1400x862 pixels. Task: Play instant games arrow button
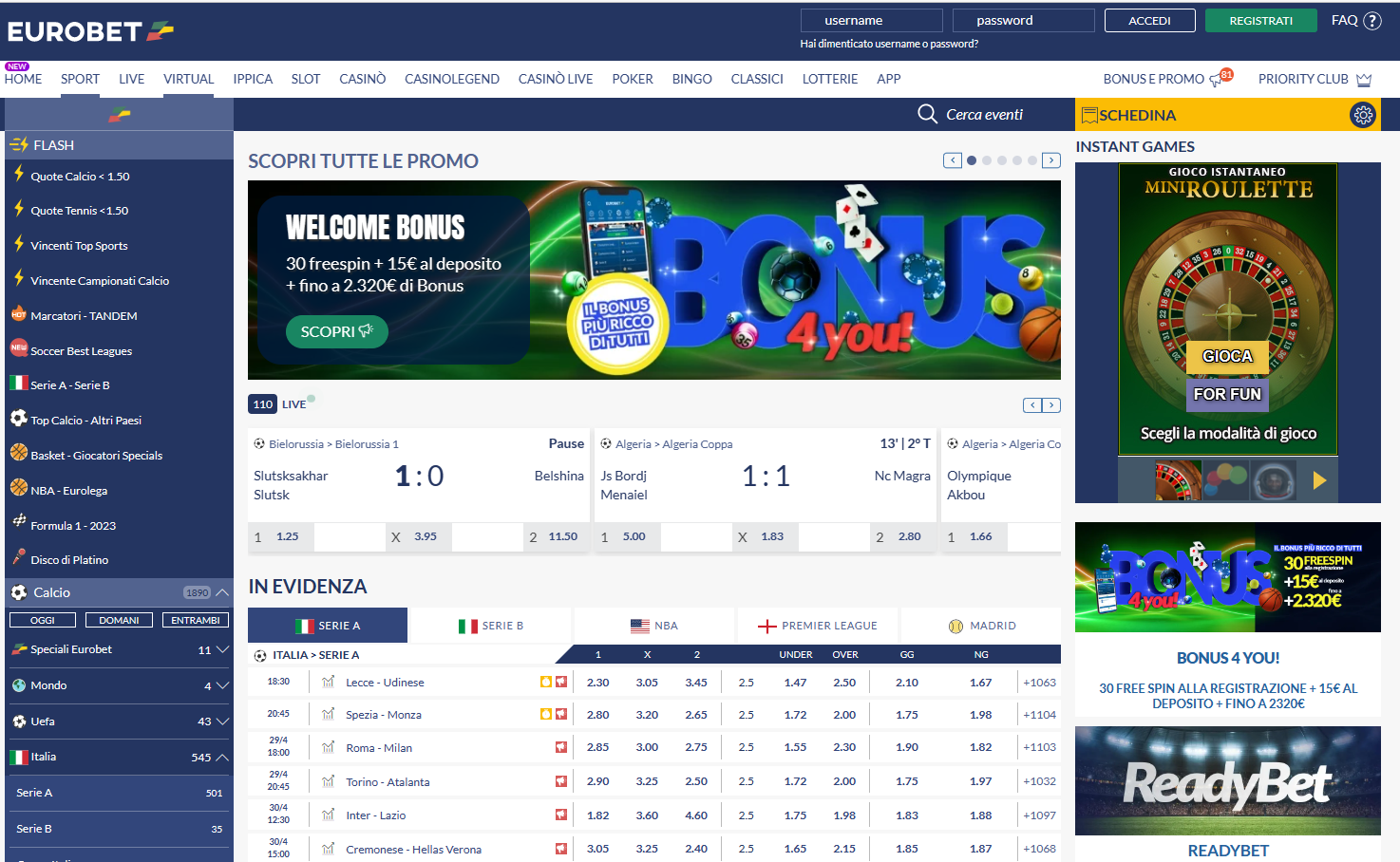point(1319,480)
